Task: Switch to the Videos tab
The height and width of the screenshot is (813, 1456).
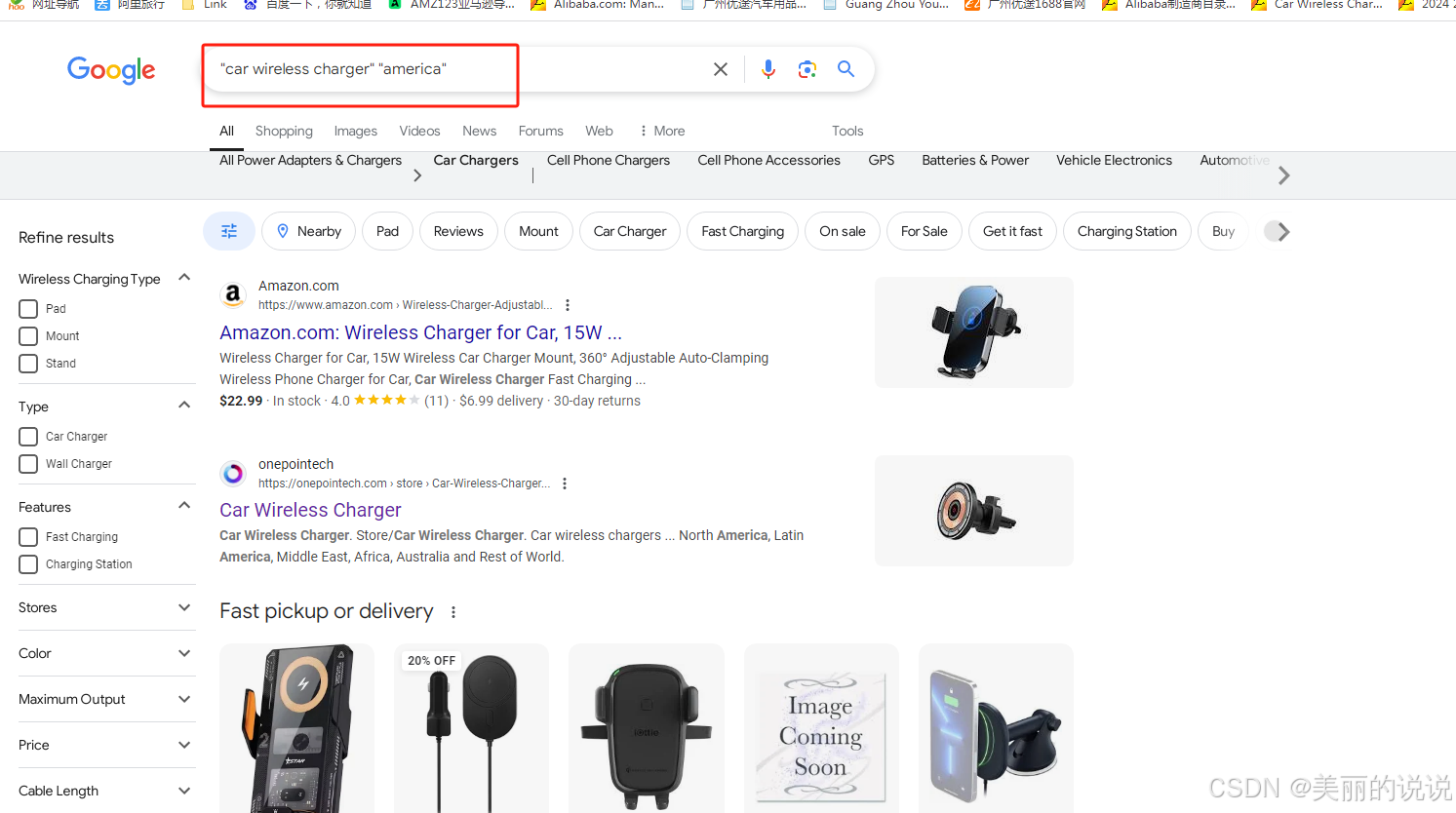Action: point(419,131)
